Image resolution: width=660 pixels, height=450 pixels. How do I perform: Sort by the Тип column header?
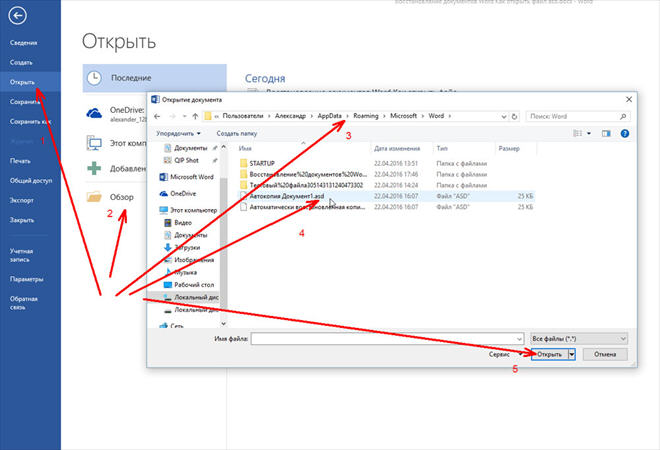click(442, 148)
